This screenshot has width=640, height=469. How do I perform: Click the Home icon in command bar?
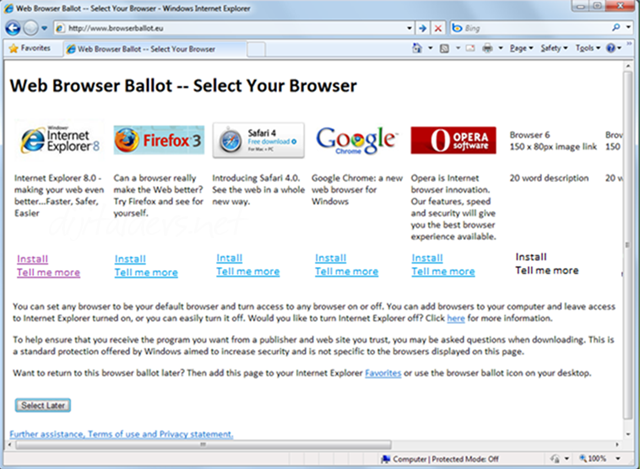click(417, 48)
